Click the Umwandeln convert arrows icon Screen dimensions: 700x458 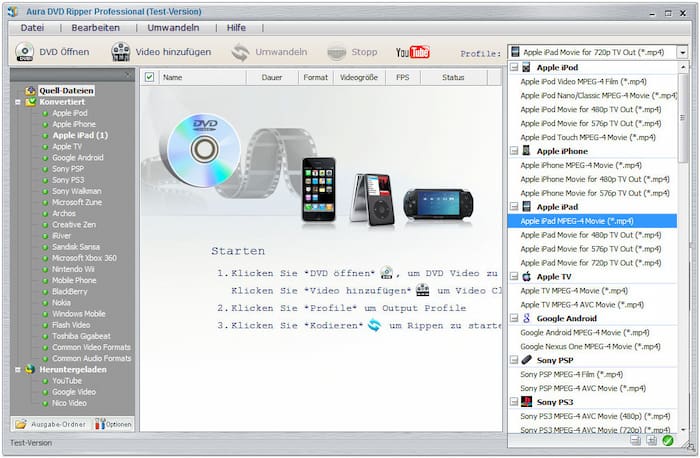click(240, 52)
